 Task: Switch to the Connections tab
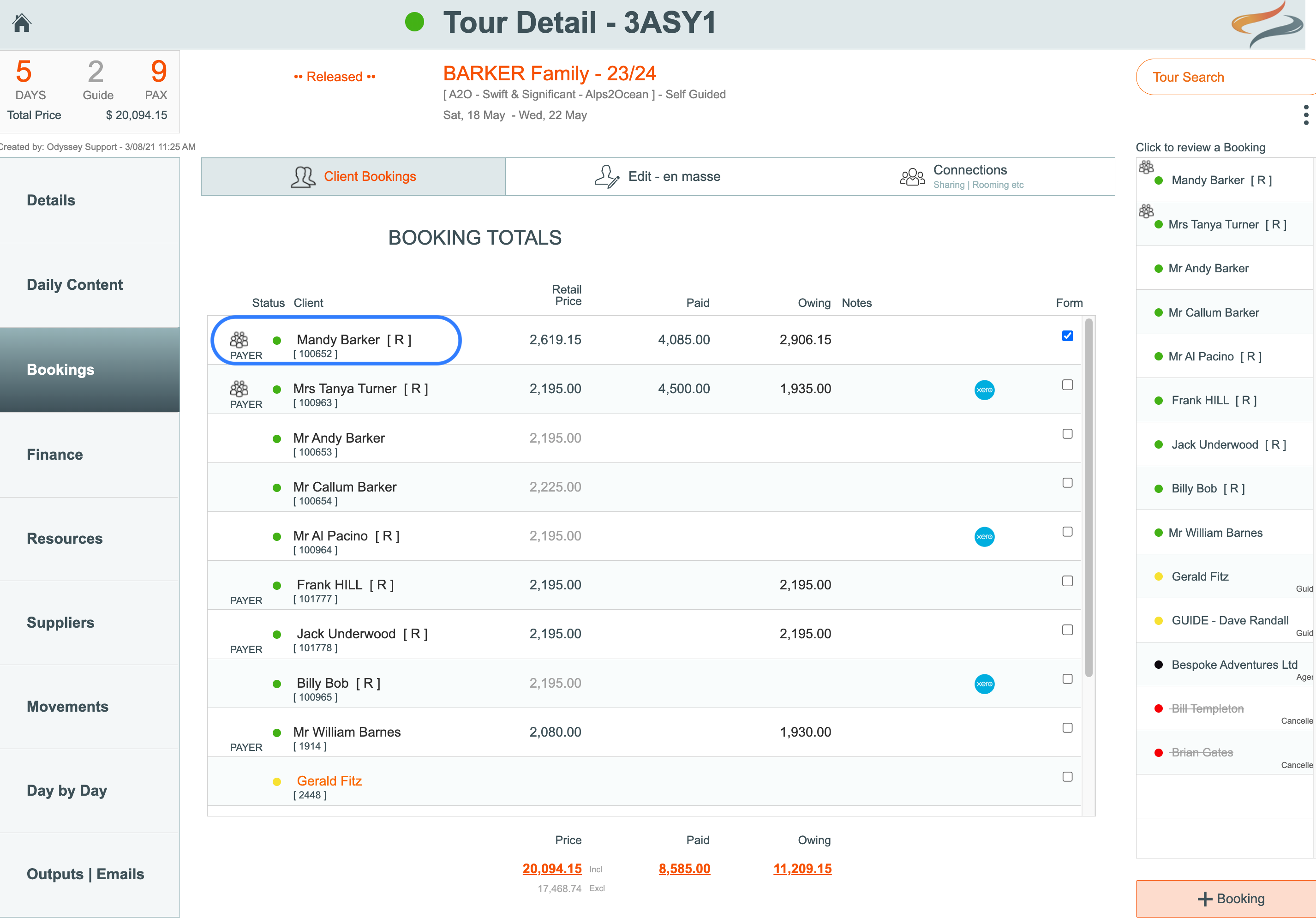pos(963,177)
